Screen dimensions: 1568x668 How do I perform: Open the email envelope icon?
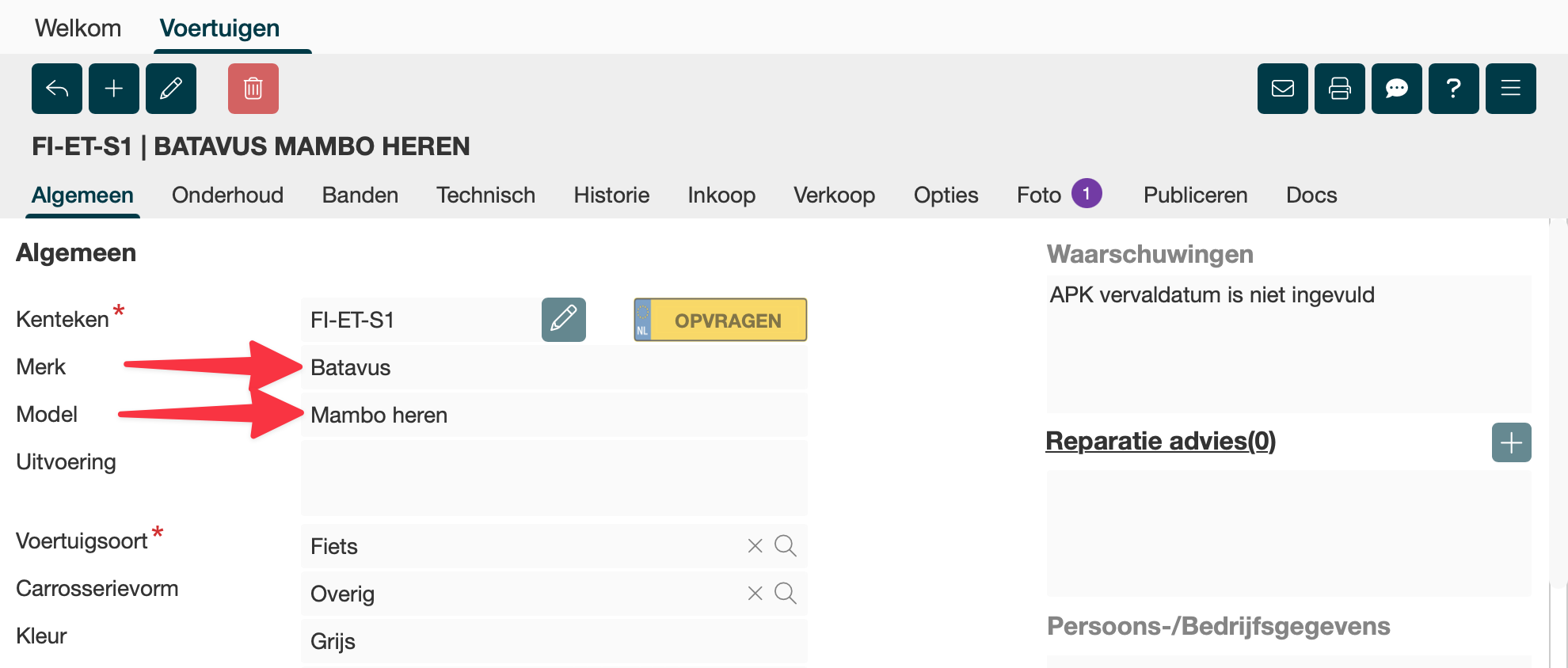[x=1283, y=89]
